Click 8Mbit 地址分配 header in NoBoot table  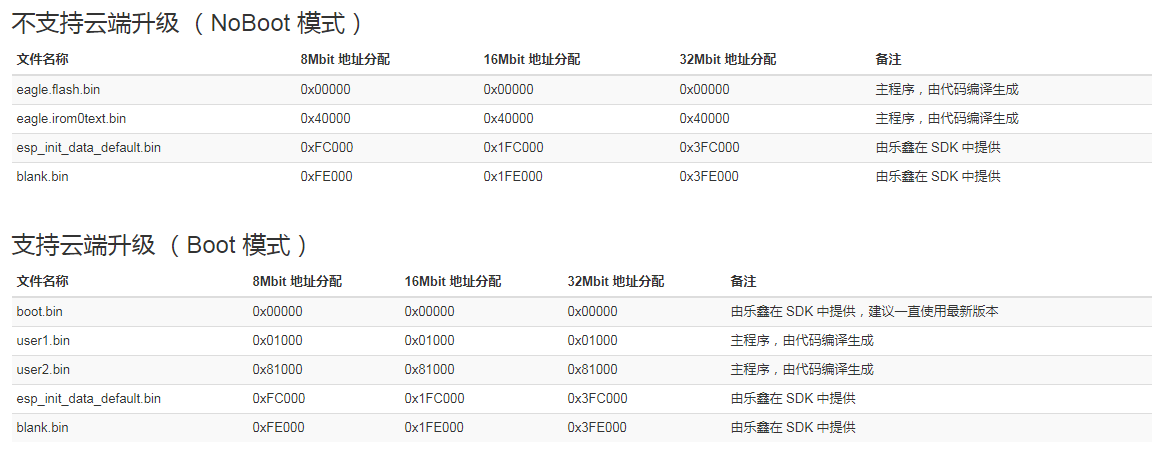[345, 60]
